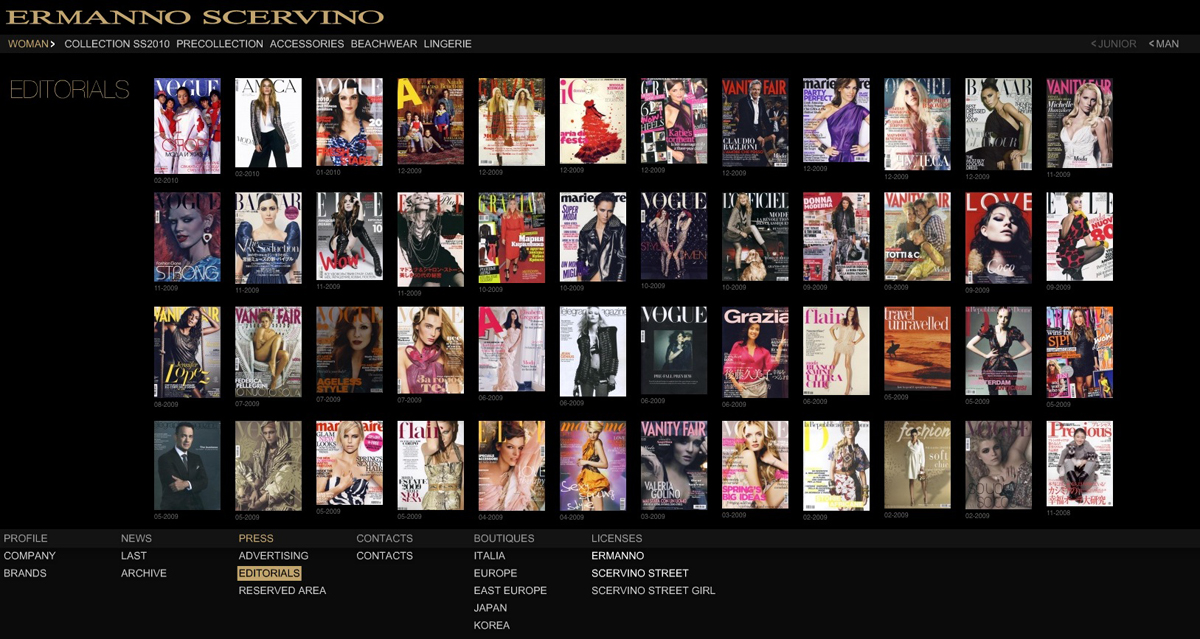Open the Jennifer Lopez Vanity Fair cover
Image resolution: width=1200 pixels, height=639 pixels.
pos(187,352)
